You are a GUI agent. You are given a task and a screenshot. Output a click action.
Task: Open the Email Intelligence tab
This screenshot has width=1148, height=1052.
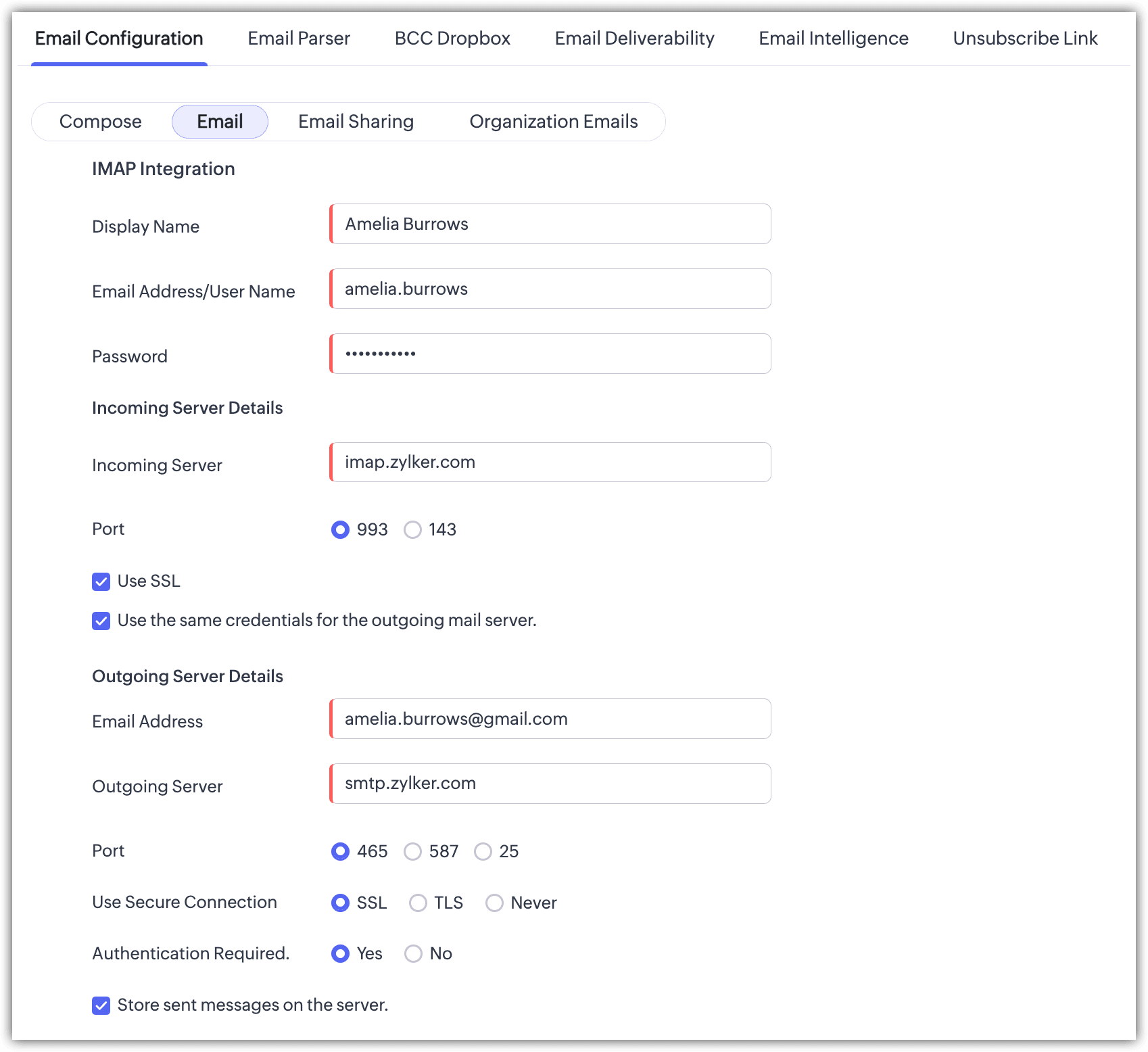pos(833,39)
